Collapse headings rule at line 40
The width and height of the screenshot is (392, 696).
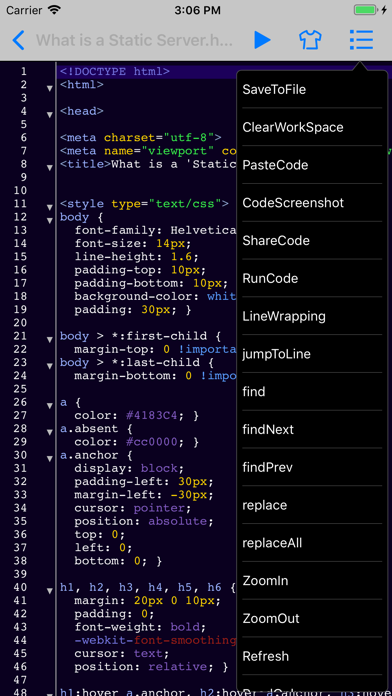(x=50, y=591)
